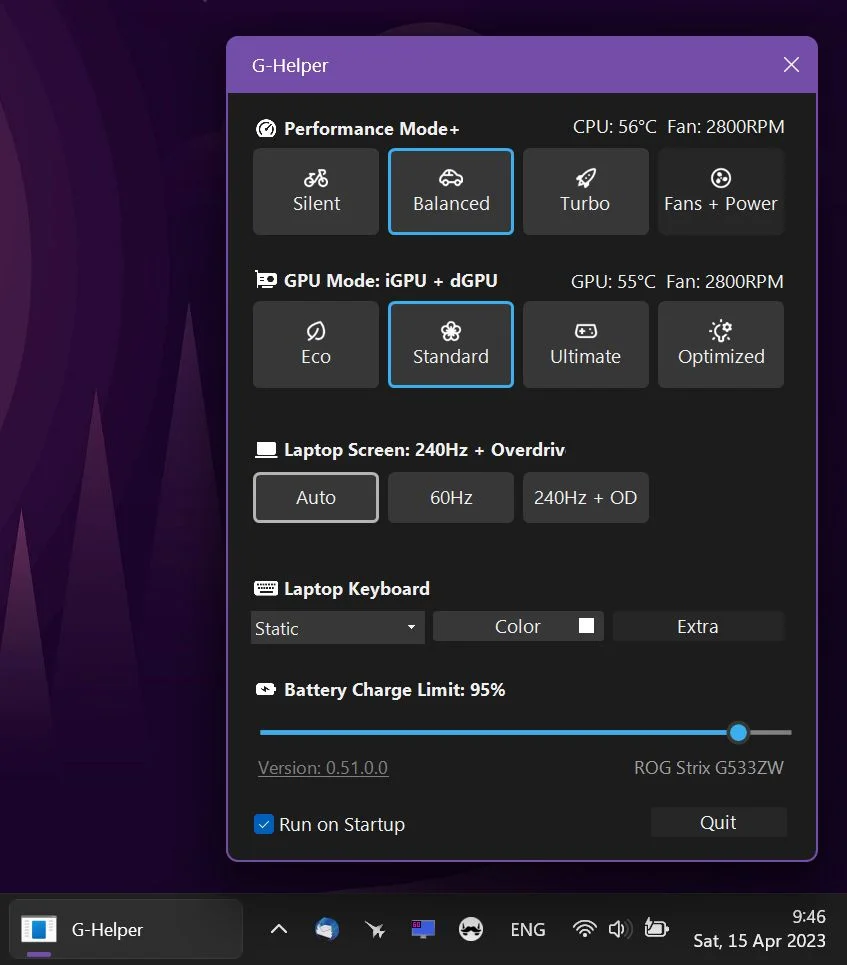Show hidden system tray icons chevron
Screen dimensions: 847x965
(279, 929)
